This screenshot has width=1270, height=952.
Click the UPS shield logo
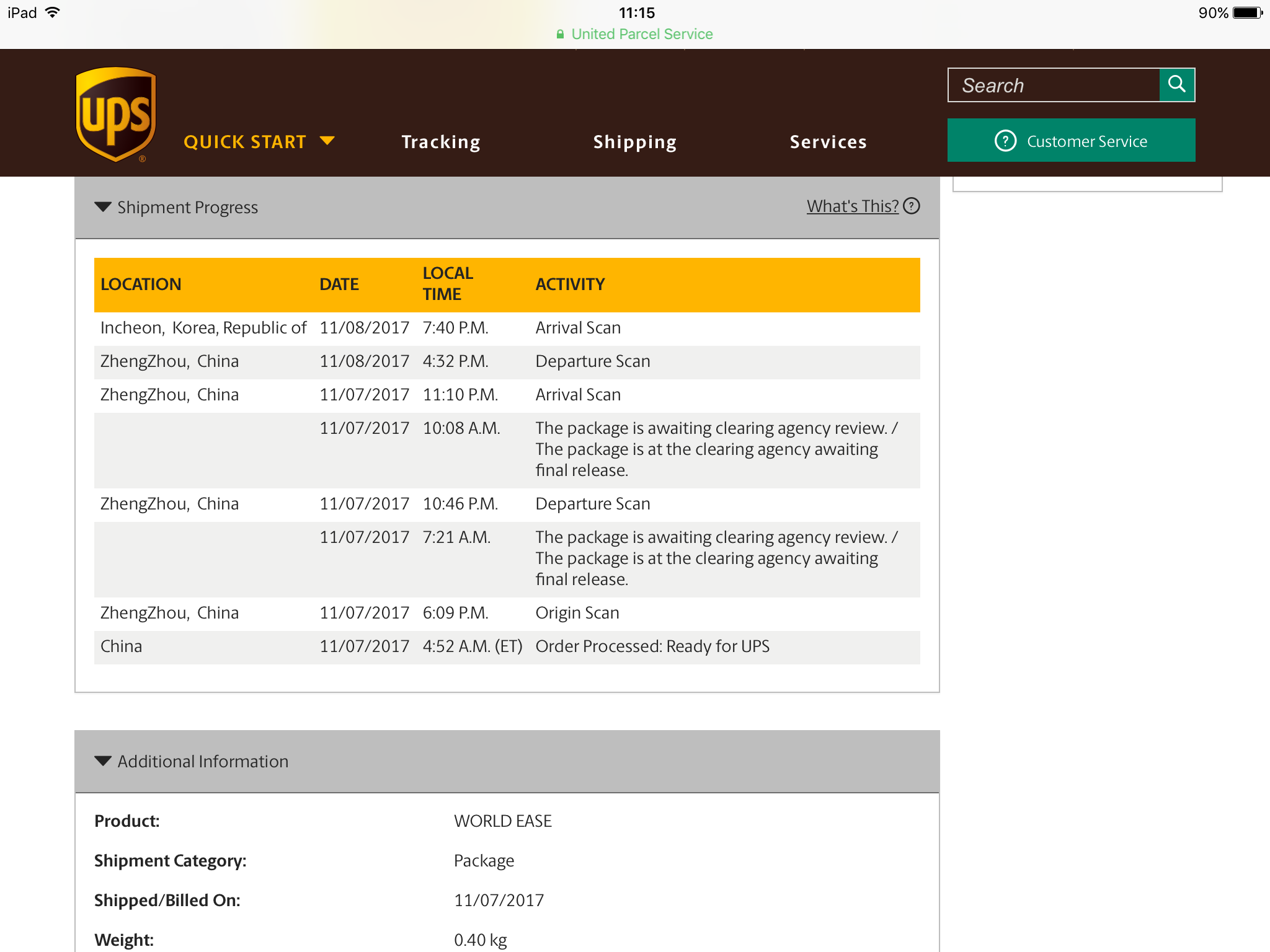116,115
